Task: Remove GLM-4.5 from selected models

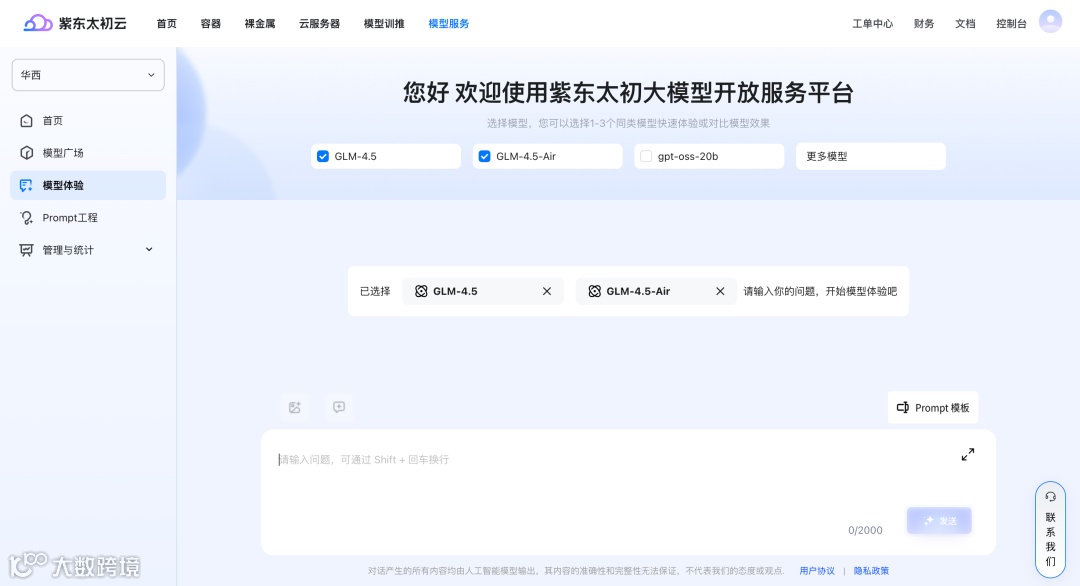Action: [547, 291]
